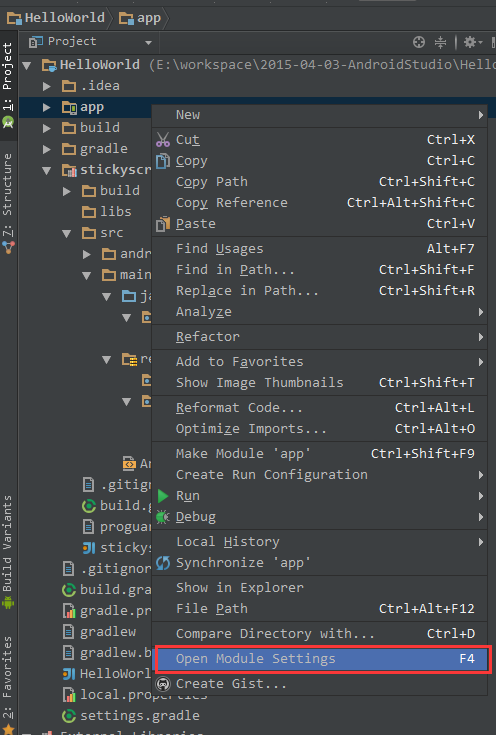Image resolution: width=496 pixels, height=735 pixels.
Task: Click the green Run triangle icon
Action: [x=163, y=496]
